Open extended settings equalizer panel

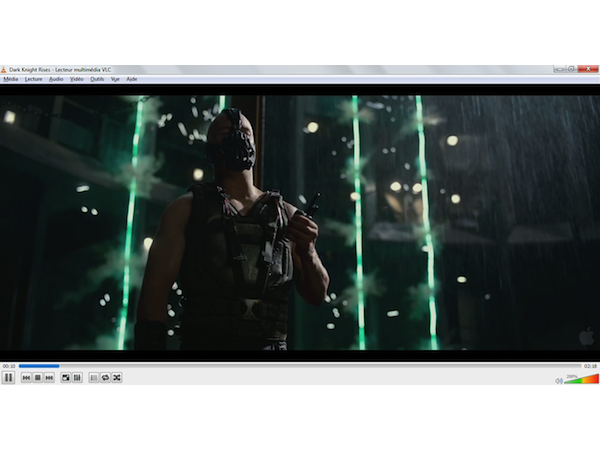[77, 378]
